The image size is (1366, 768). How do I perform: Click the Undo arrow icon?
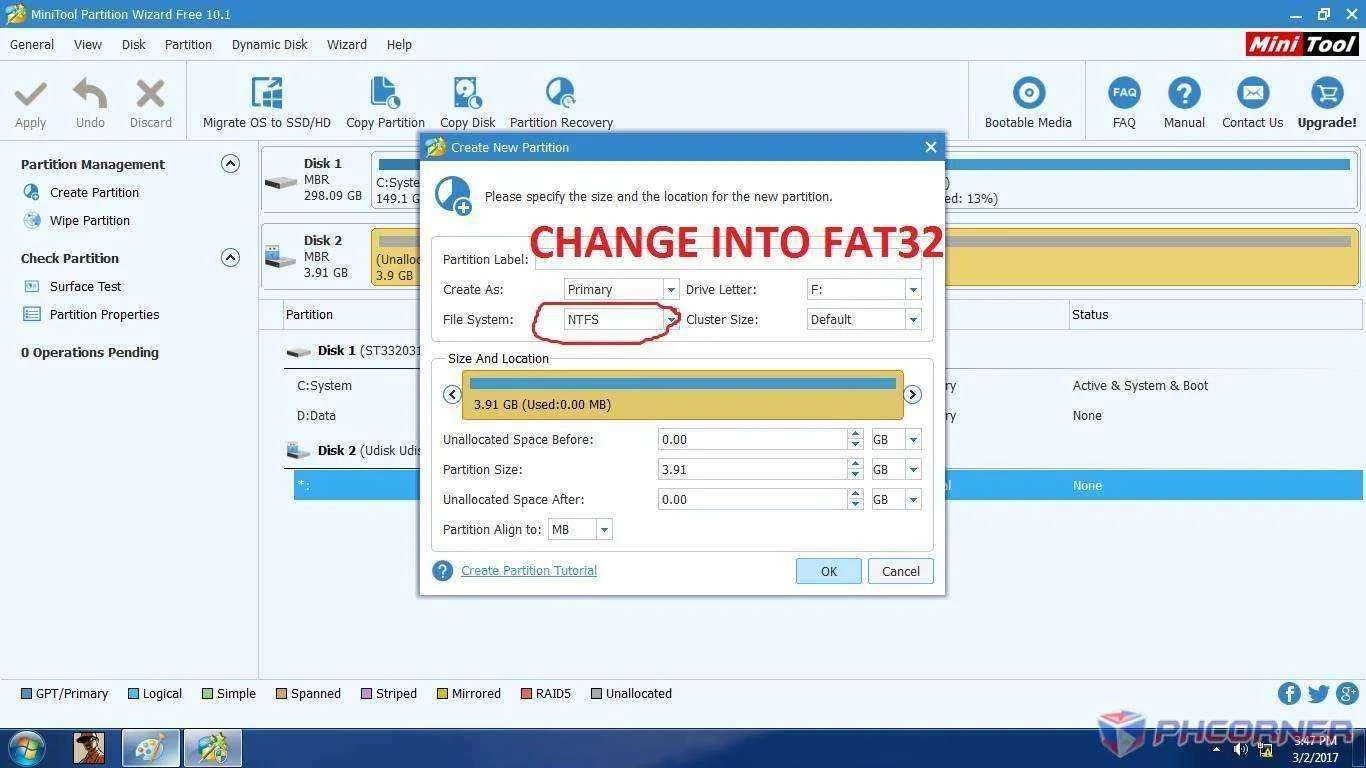(90, 95)
